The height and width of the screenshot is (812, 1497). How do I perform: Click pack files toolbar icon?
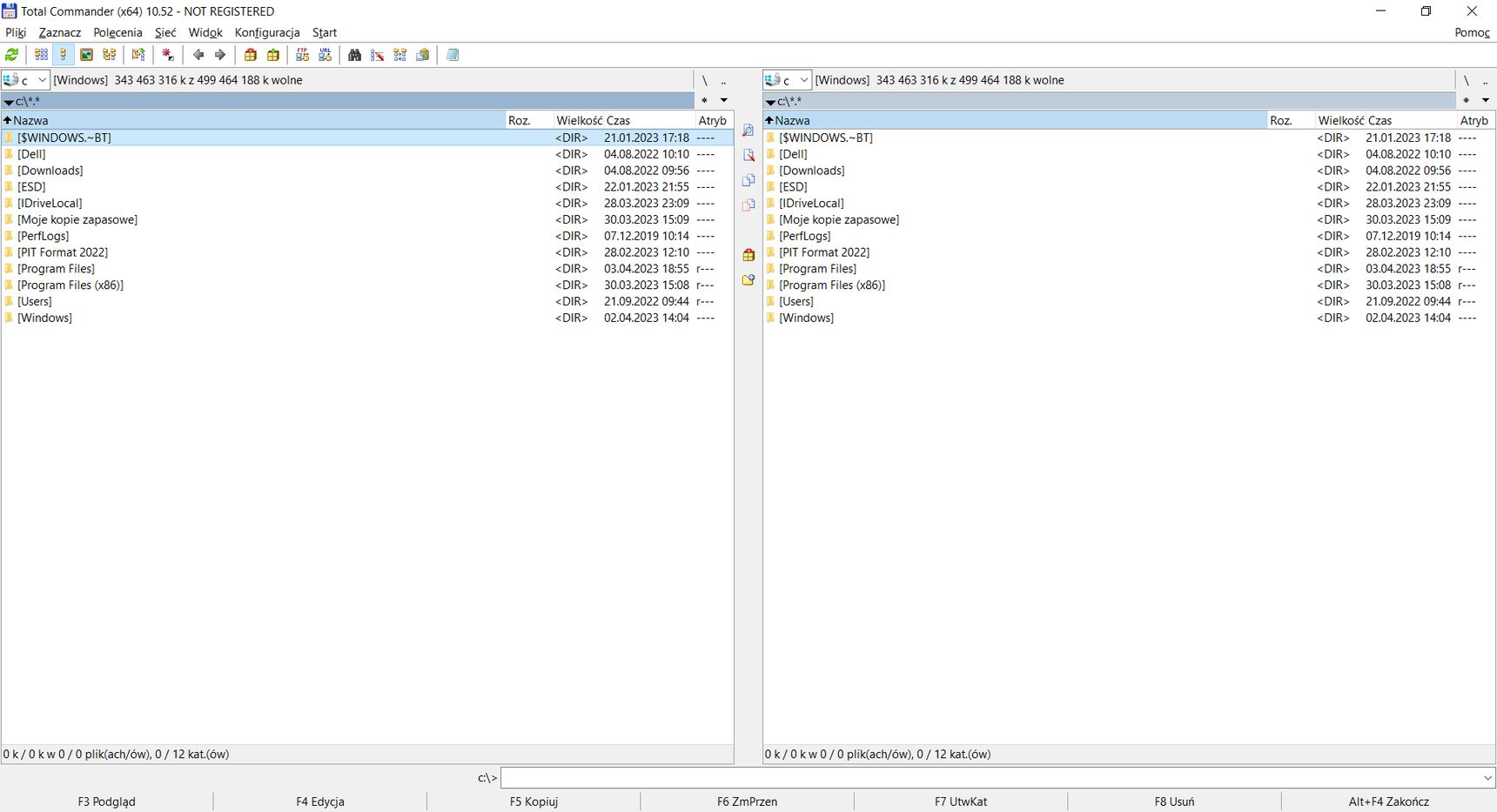coord(251,55)
